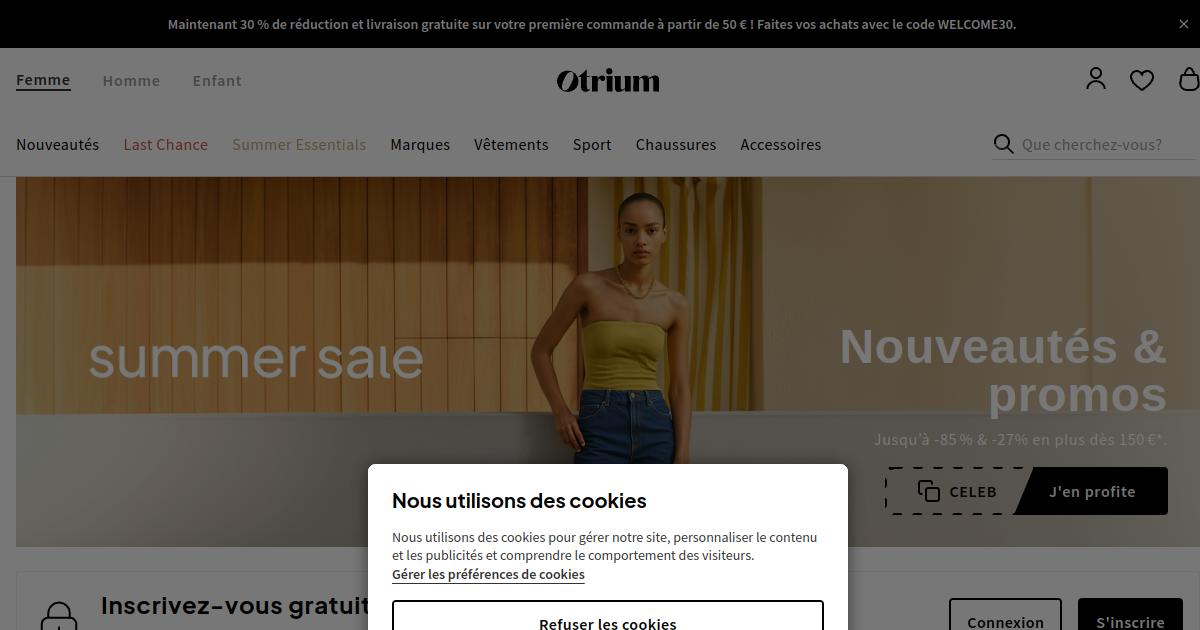Image resolution: width=1200 pixels, height=630 pixels.
Task: Copy the CELEB promo code
Action: [956, 491]
